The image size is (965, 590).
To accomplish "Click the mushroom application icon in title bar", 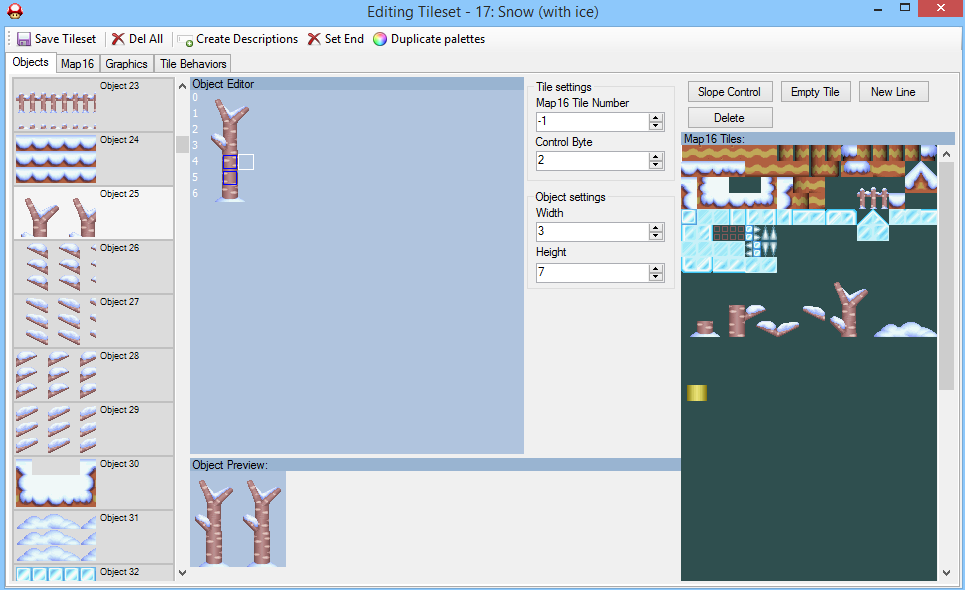I will [x=15, y=11].
